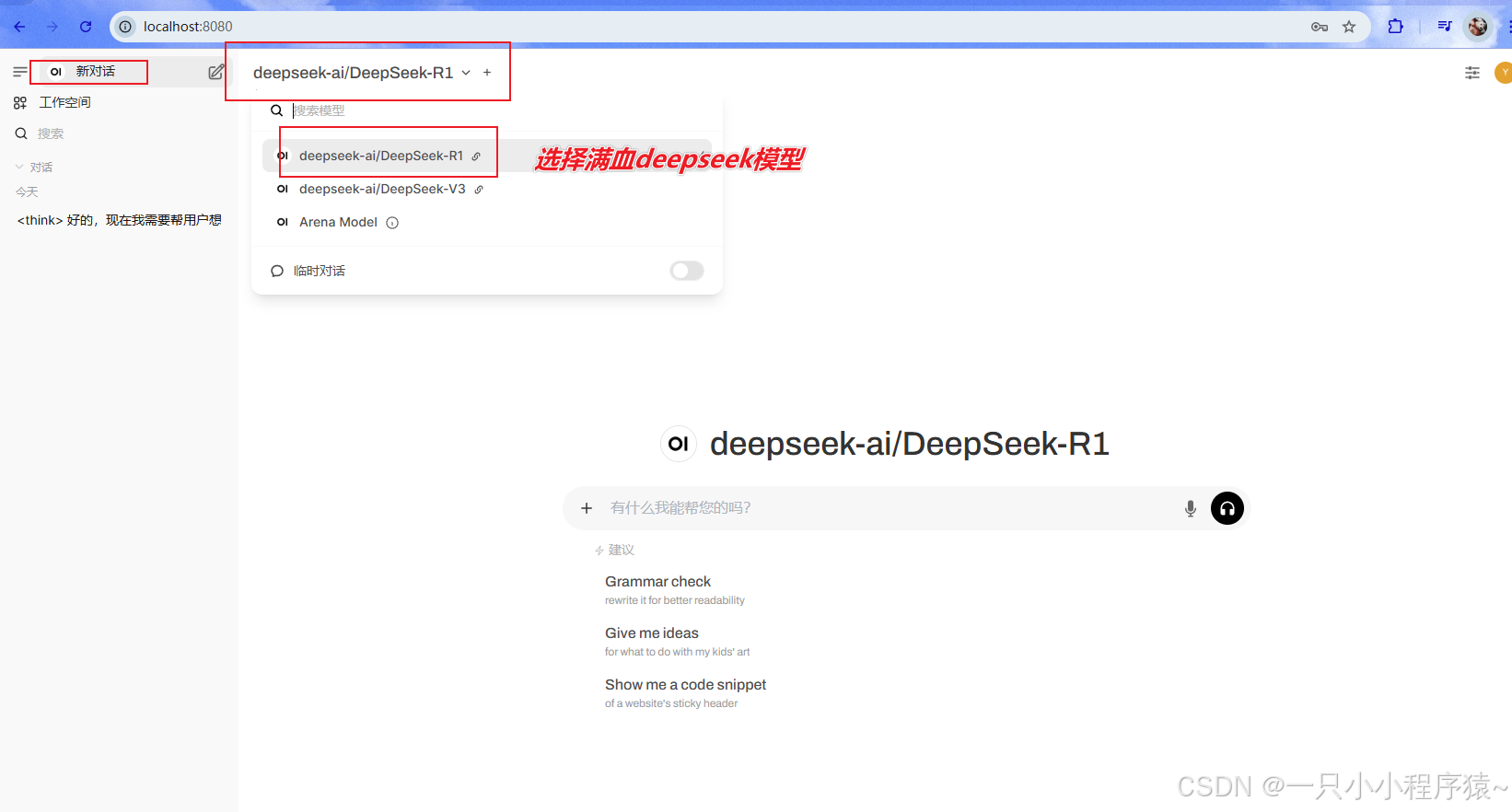Go forward in browser history
1512x812 pixels.
tap(52, 27)
